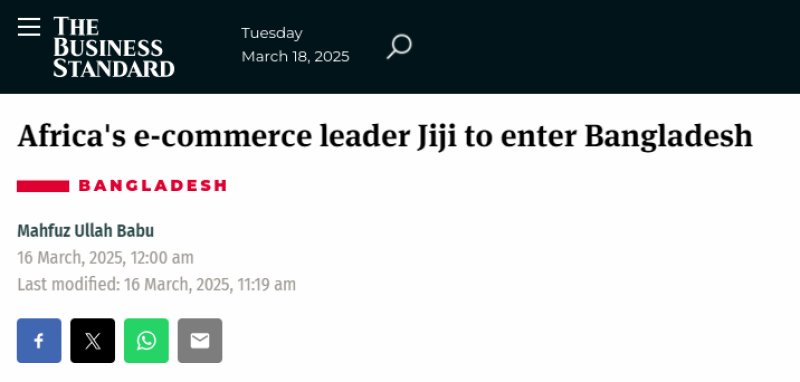Image resolution: width=800 pixels, height=382 pixels.
Task: Click the red bar beside the BANGLADESH category
Action: click(x=43, y=186)
